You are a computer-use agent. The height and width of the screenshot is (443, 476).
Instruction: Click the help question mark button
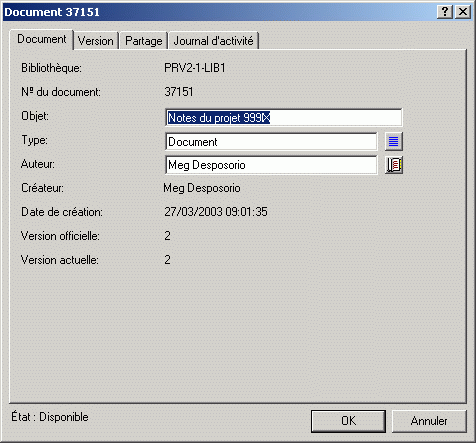445,12
